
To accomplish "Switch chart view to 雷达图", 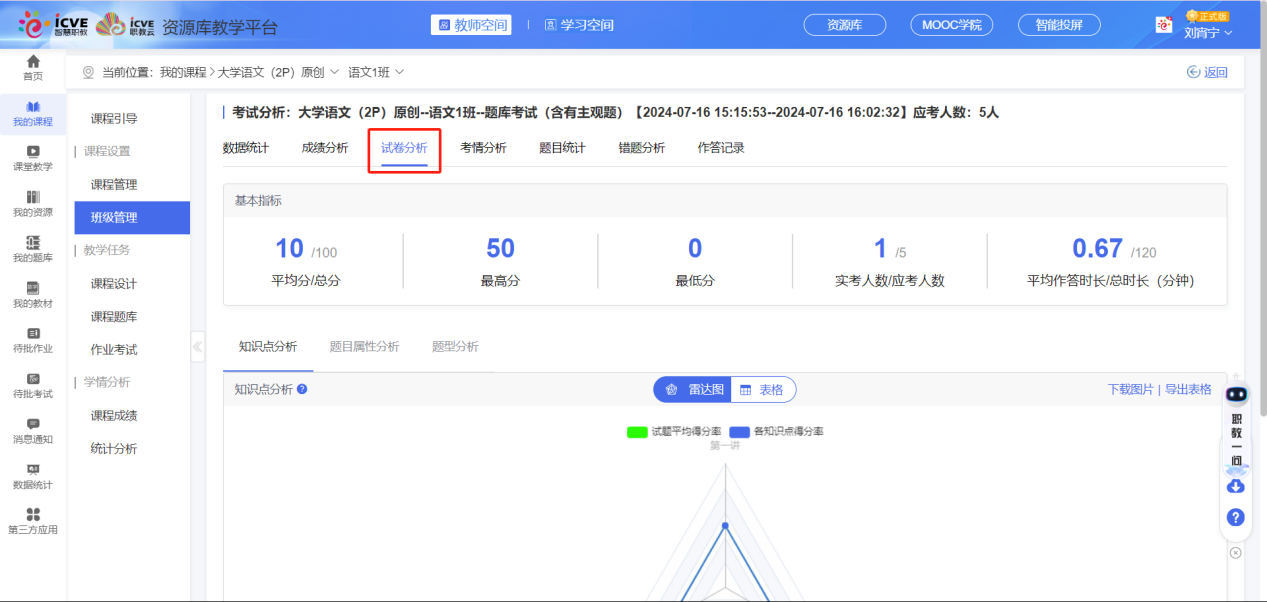I will 693,390.
